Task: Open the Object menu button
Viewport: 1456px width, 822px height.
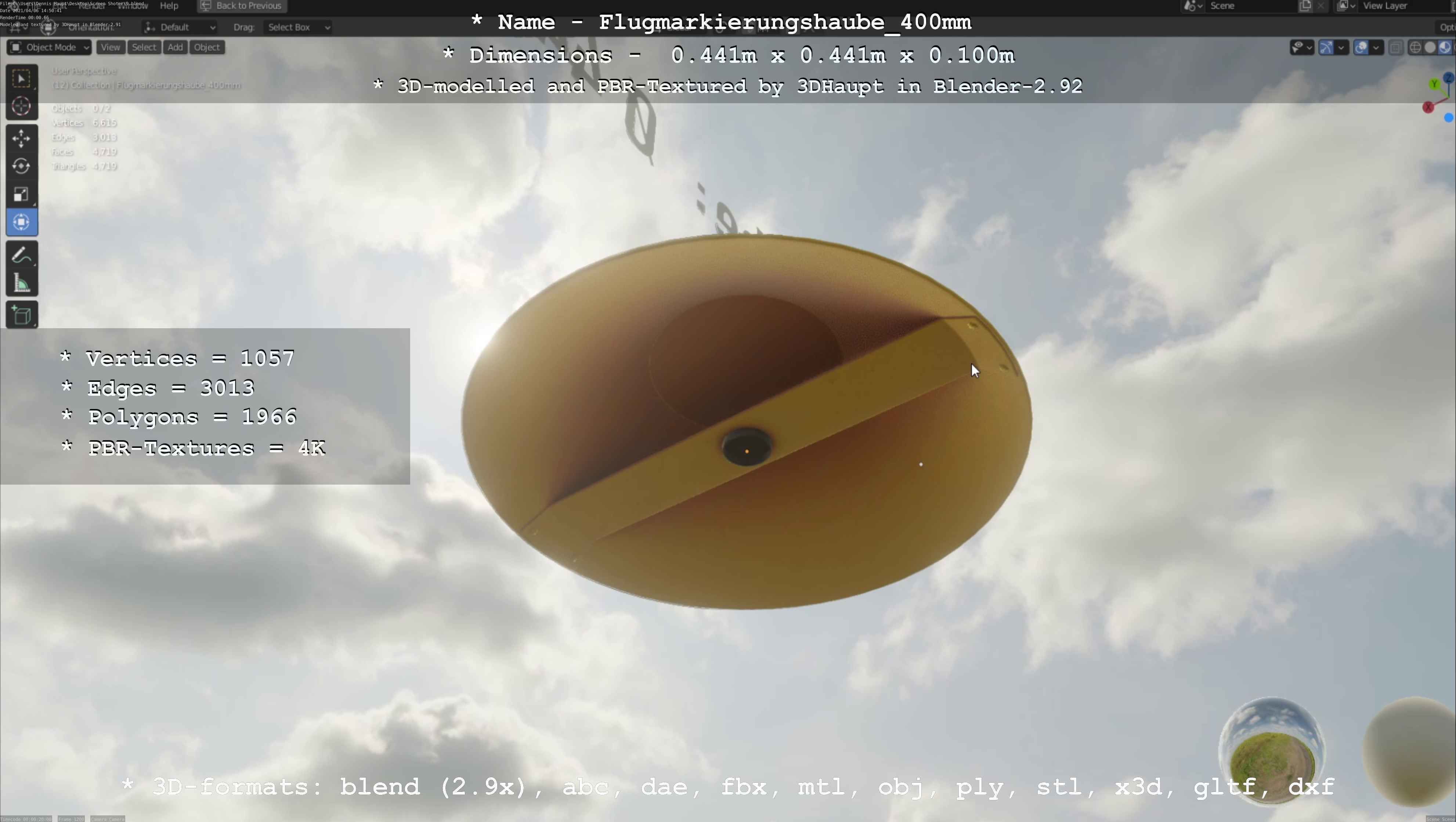Action: click(206, 47)
